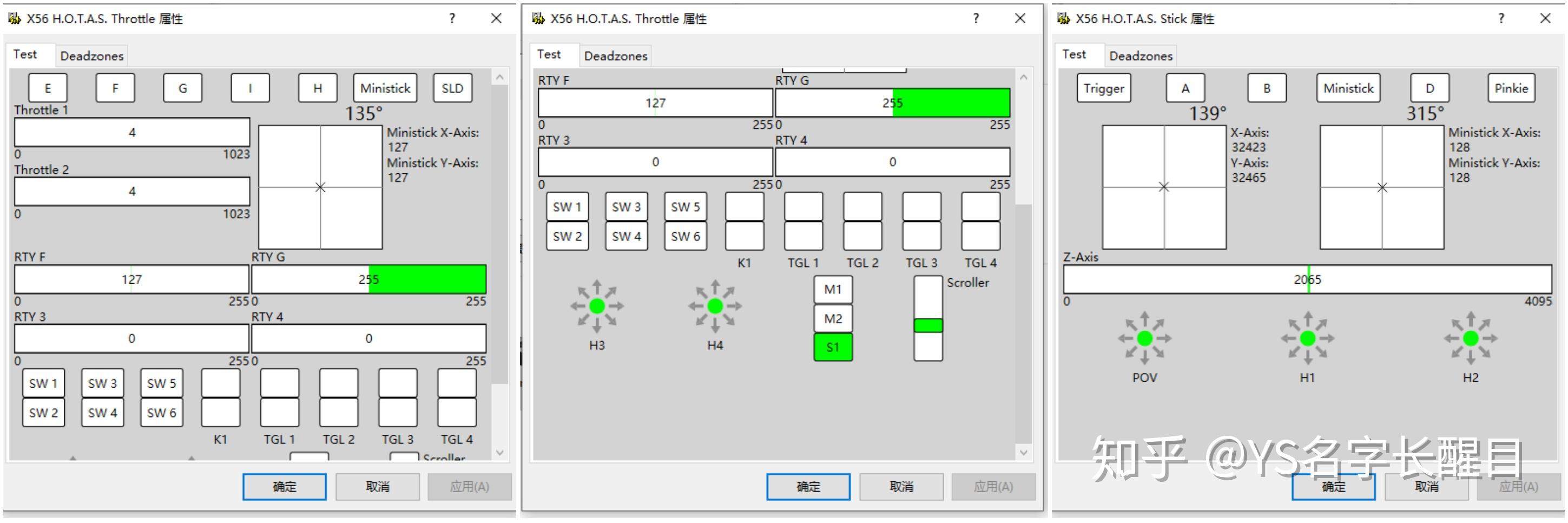Click scroll-up arrow in middle Throttle window
The height and width of the screenshot is (523, 1568).
point(1023,77)
